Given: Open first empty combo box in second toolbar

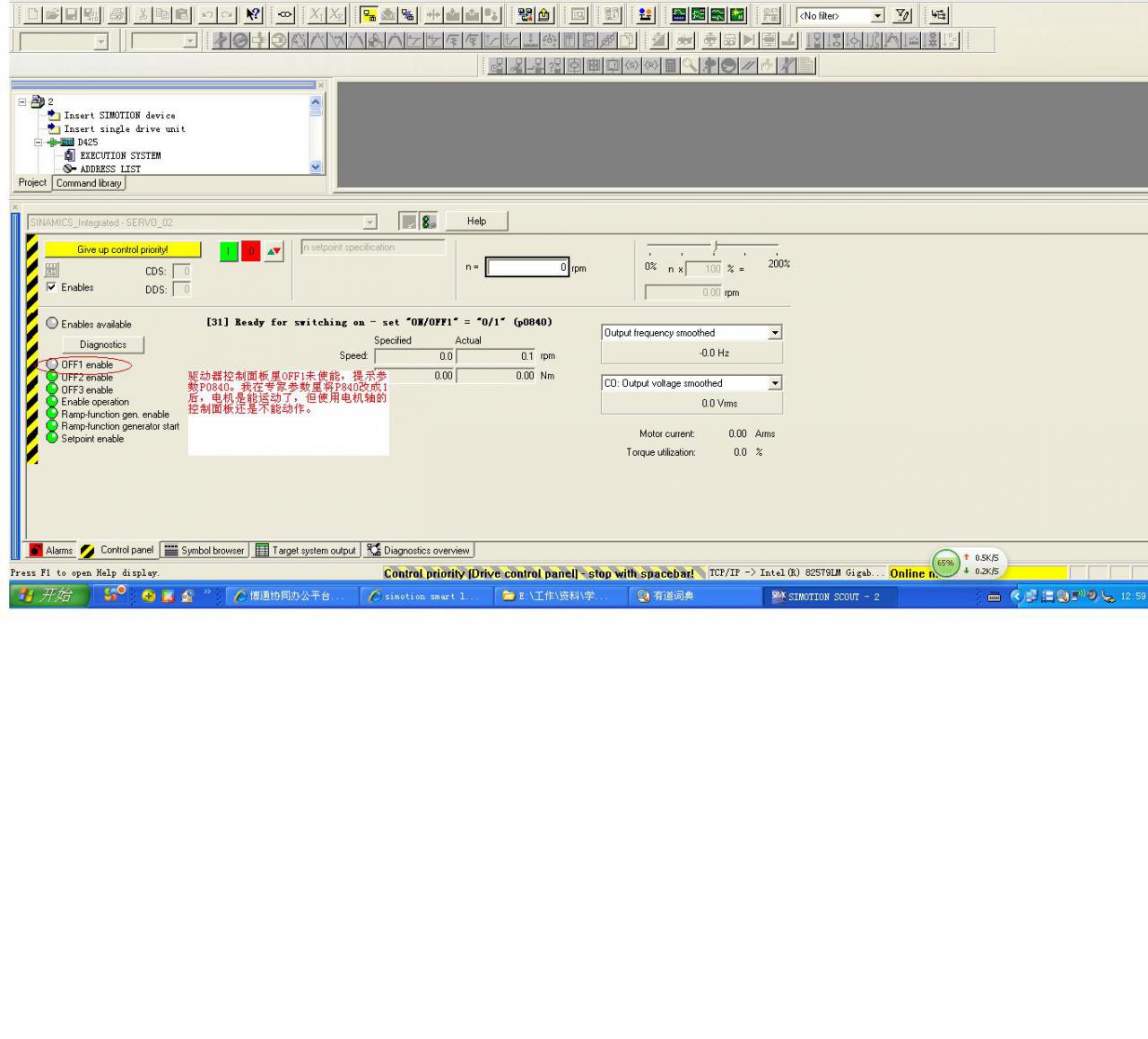Looking at the screenshot, I should [x=100, y=41].
